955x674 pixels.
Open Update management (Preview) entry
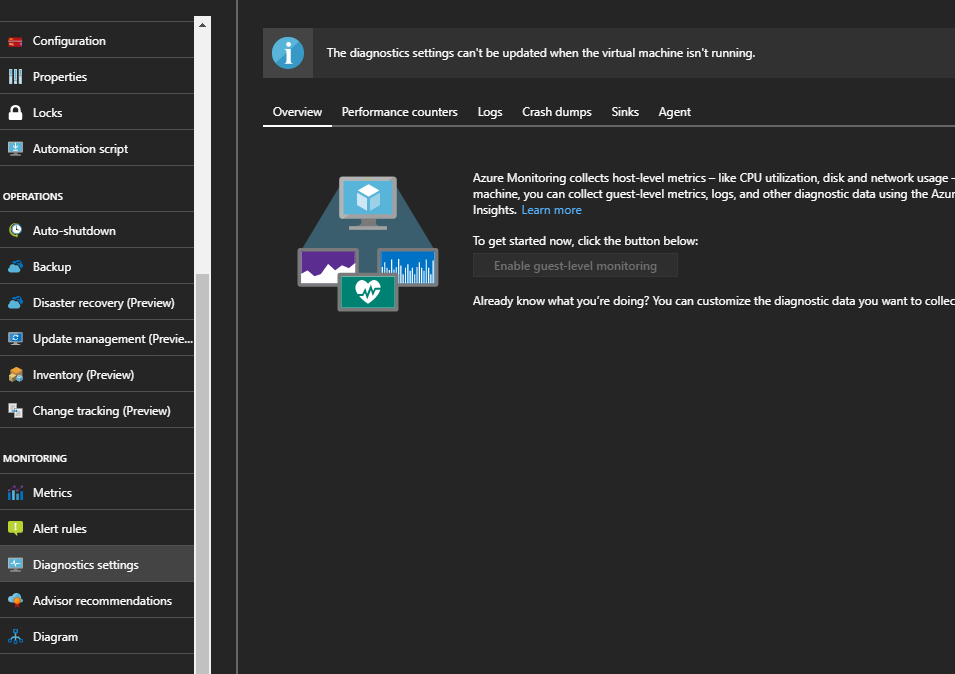97,338
